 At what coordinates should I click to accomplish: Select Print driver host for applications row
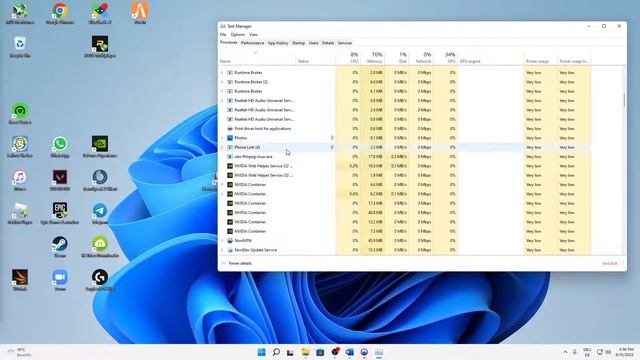404,129
